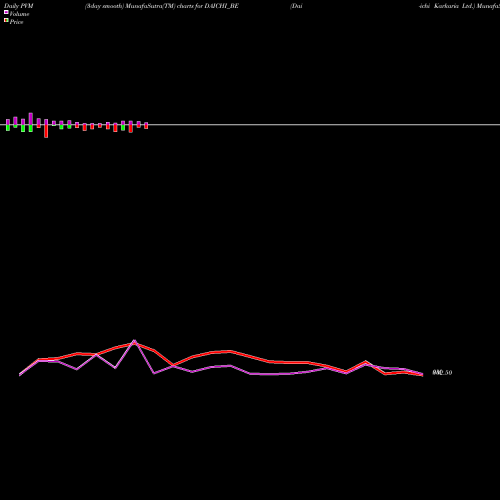
Task: Click the peak of the magenta volume line
Action: point(134,341)
